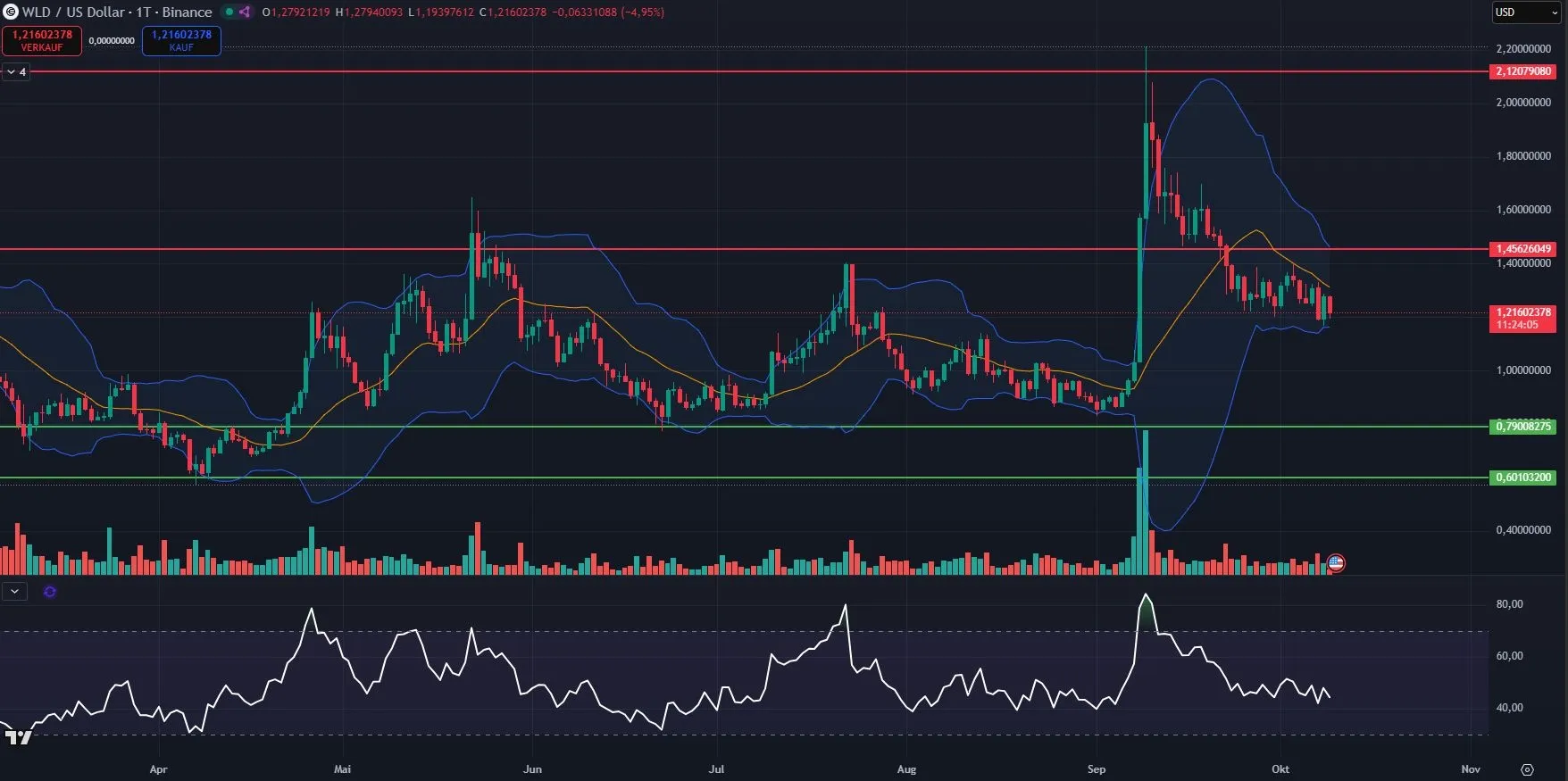The width and height of the screenshot is (1568, 781).
Task: Expand the RSI pane legend chevron
Action: point(14,592)
